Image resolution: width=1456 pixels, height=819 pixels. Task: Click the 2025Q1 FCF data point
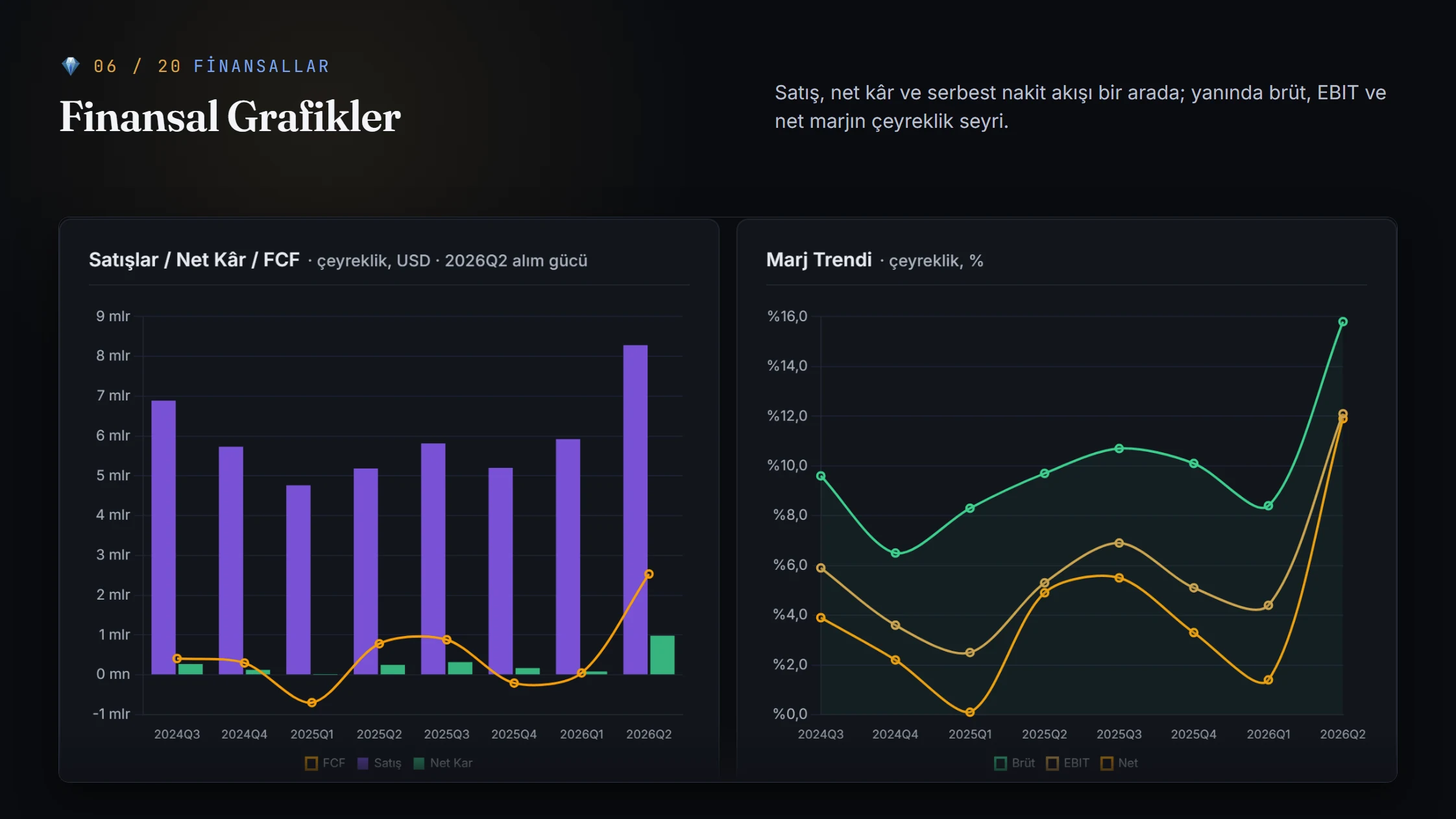312,703
